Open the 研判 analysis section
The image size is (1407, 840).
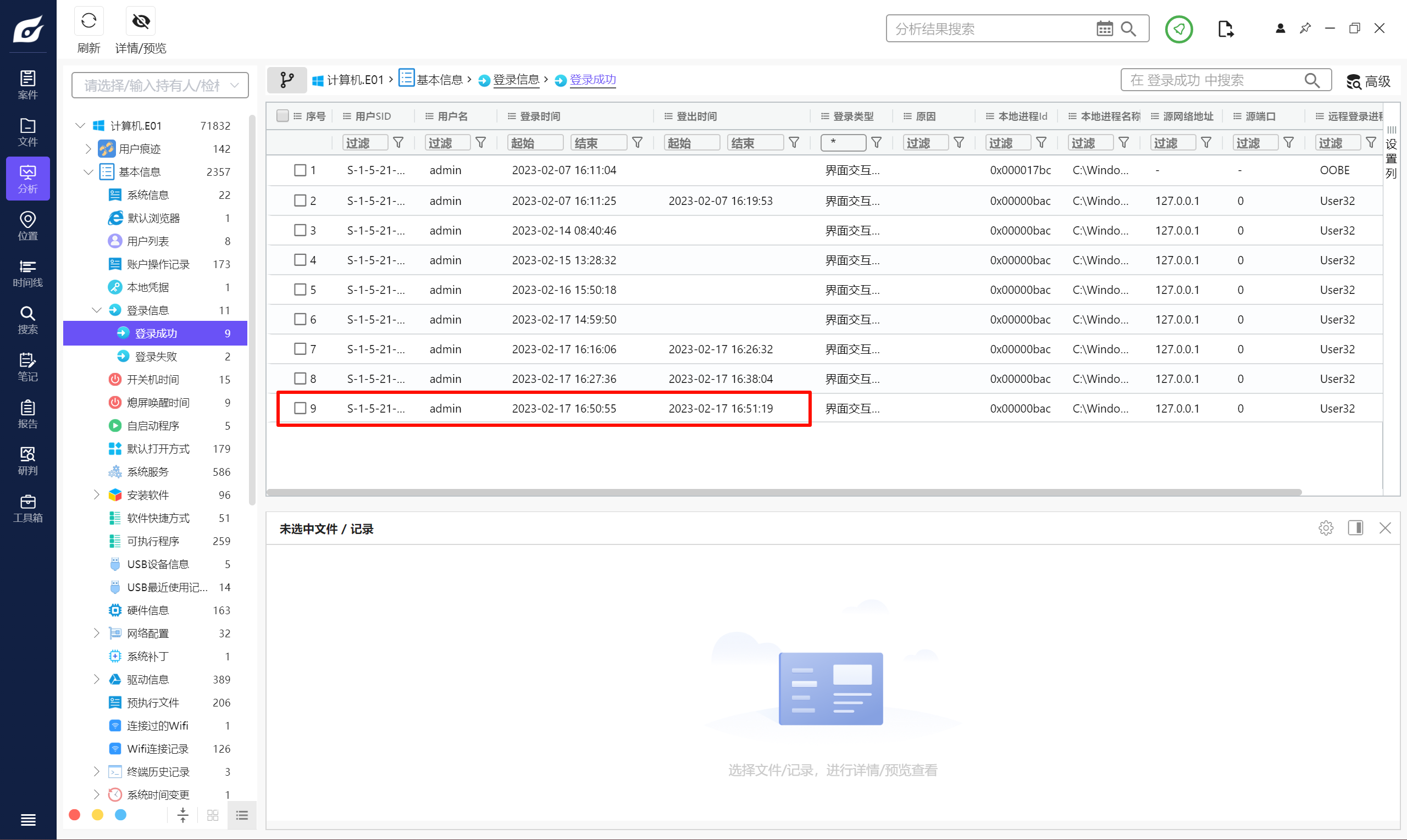27,461
